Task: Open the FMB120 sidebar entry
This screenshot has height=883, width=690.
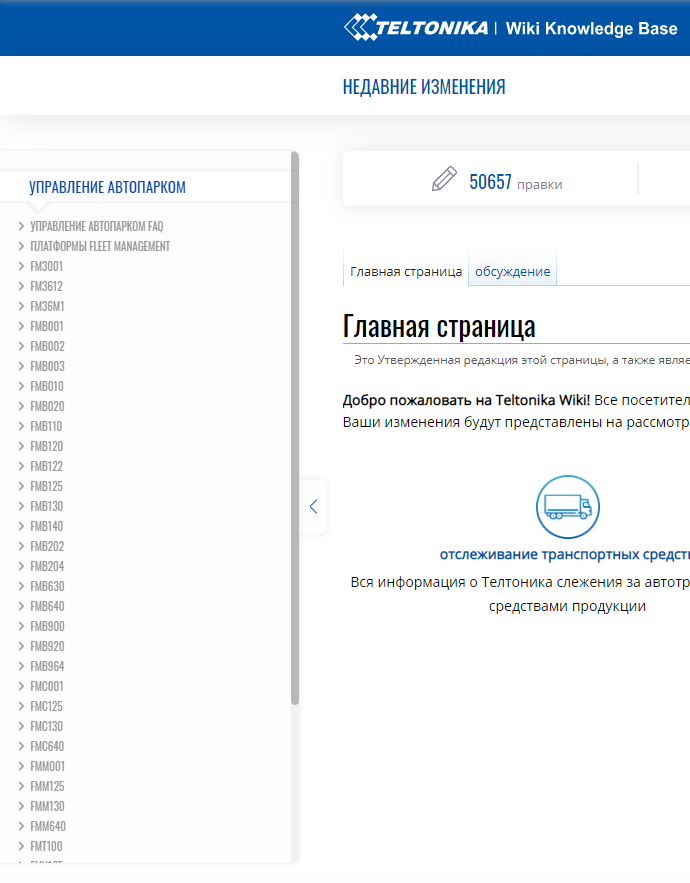Action: pyautogui.click(x=47, y=446)
